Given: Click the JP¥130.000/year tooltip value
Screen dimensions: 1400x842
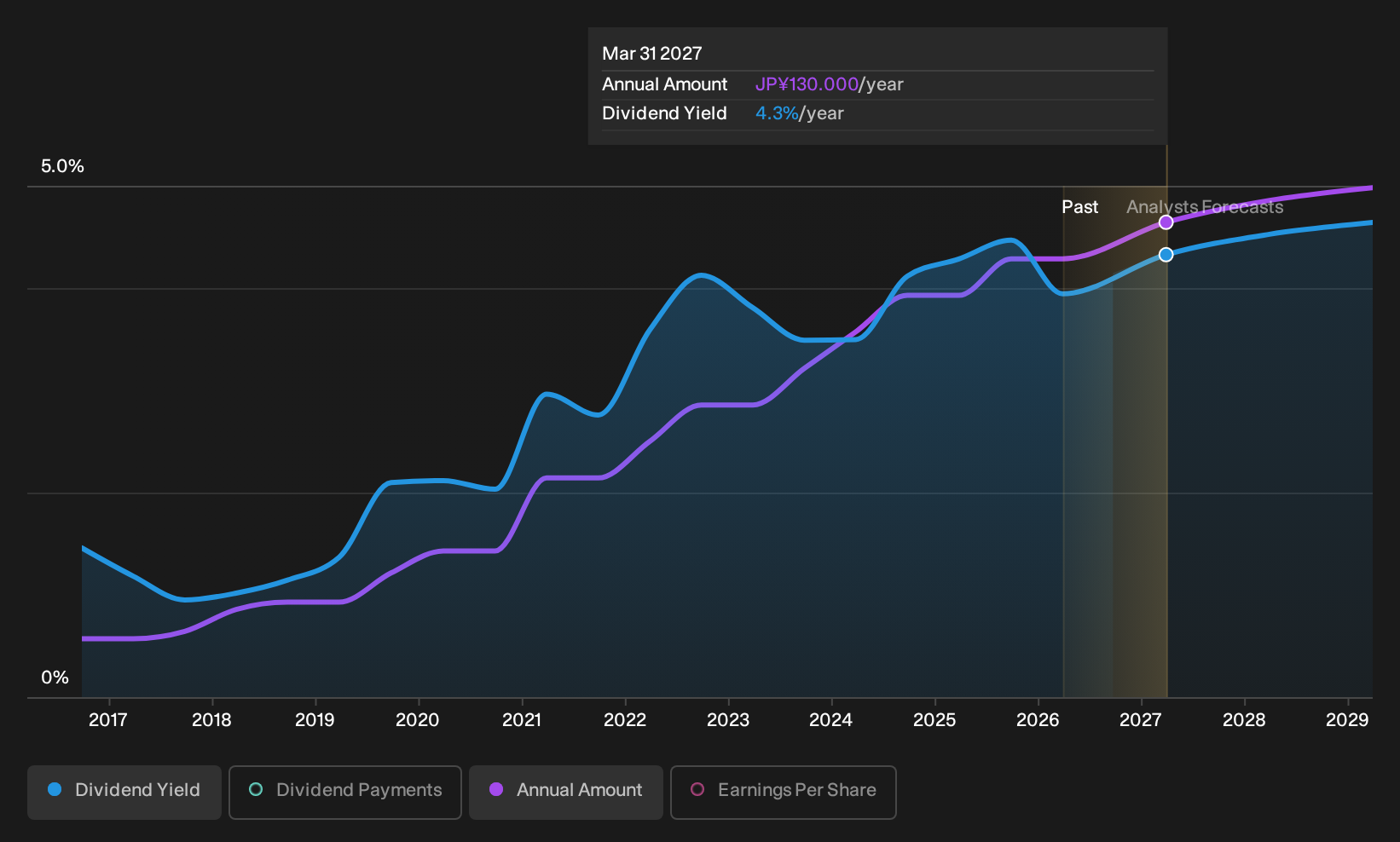Looking at the screenshot, I should pyautogui.click(x=830, y=84).
